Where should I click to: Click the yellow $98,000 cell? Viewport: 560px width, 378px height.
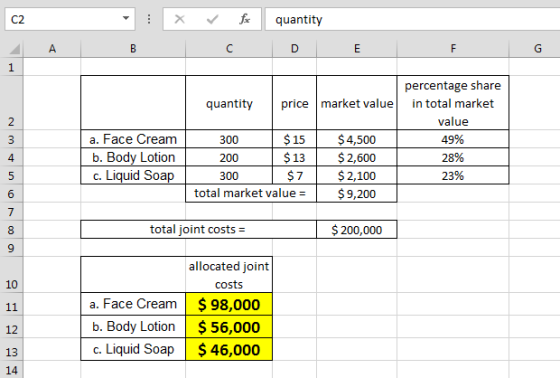[x=229, y=304]
